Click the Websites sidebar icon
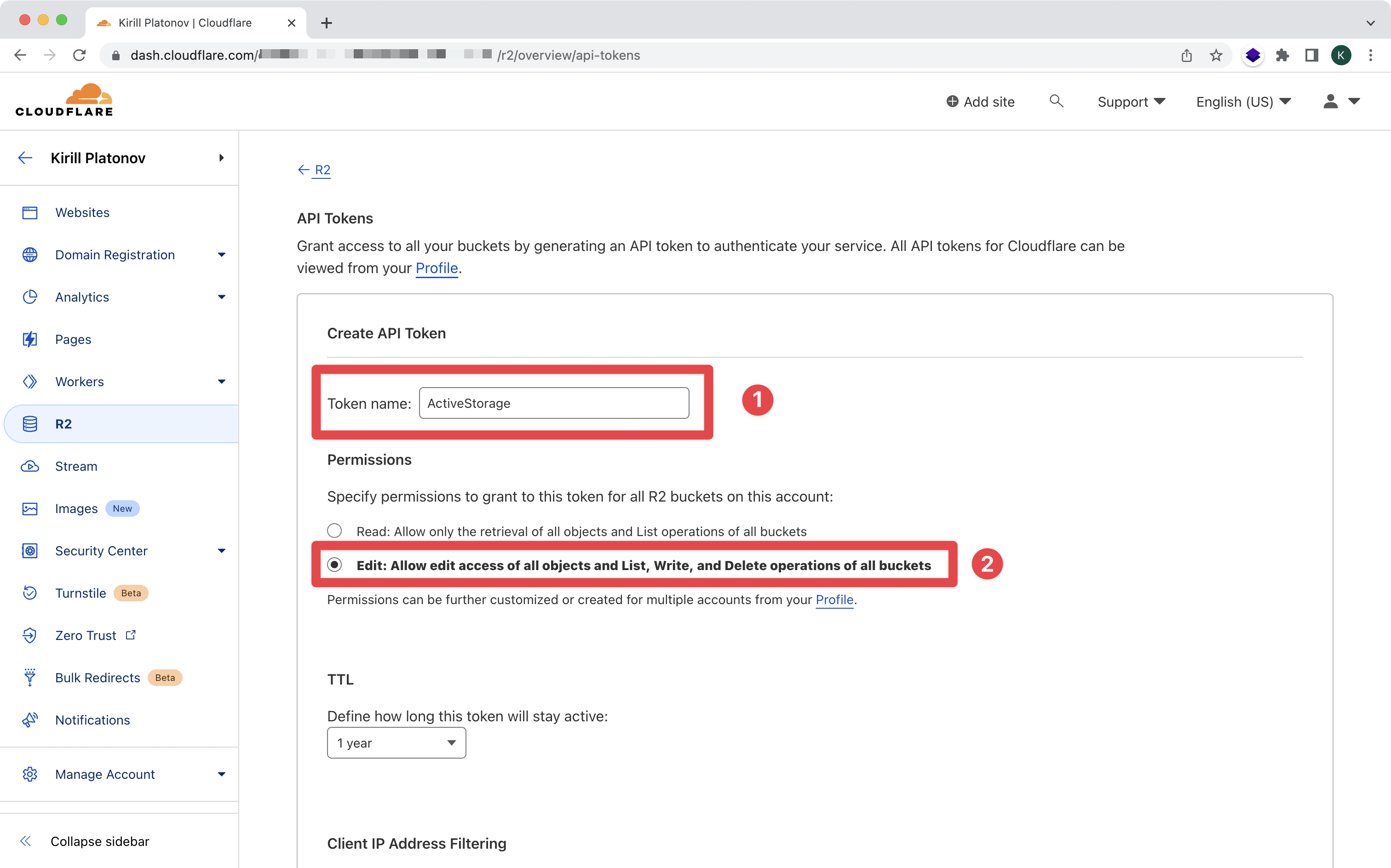 point(30,212)
